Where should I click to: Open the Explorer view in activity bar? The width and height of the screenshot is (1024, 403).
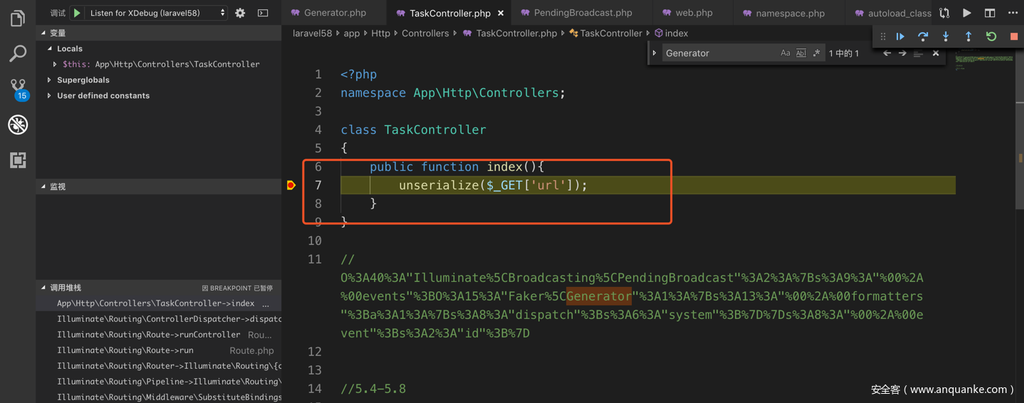[18, 19]
